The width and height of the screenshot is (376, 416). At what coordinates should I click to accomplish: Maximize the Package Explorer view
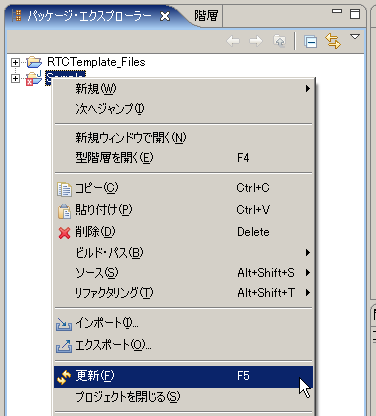pos(355,14)
